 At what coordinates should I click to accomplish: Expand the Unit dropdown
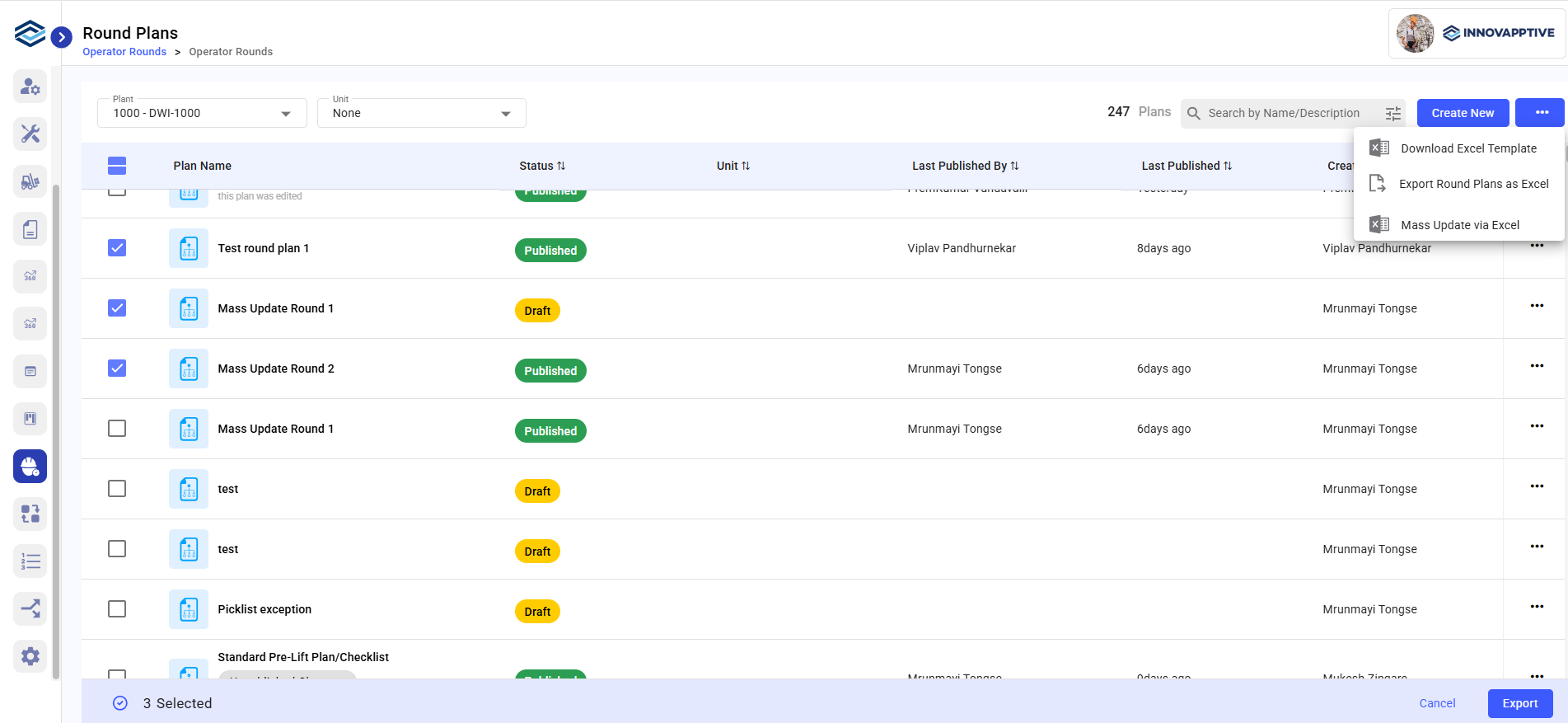(421, 113)
